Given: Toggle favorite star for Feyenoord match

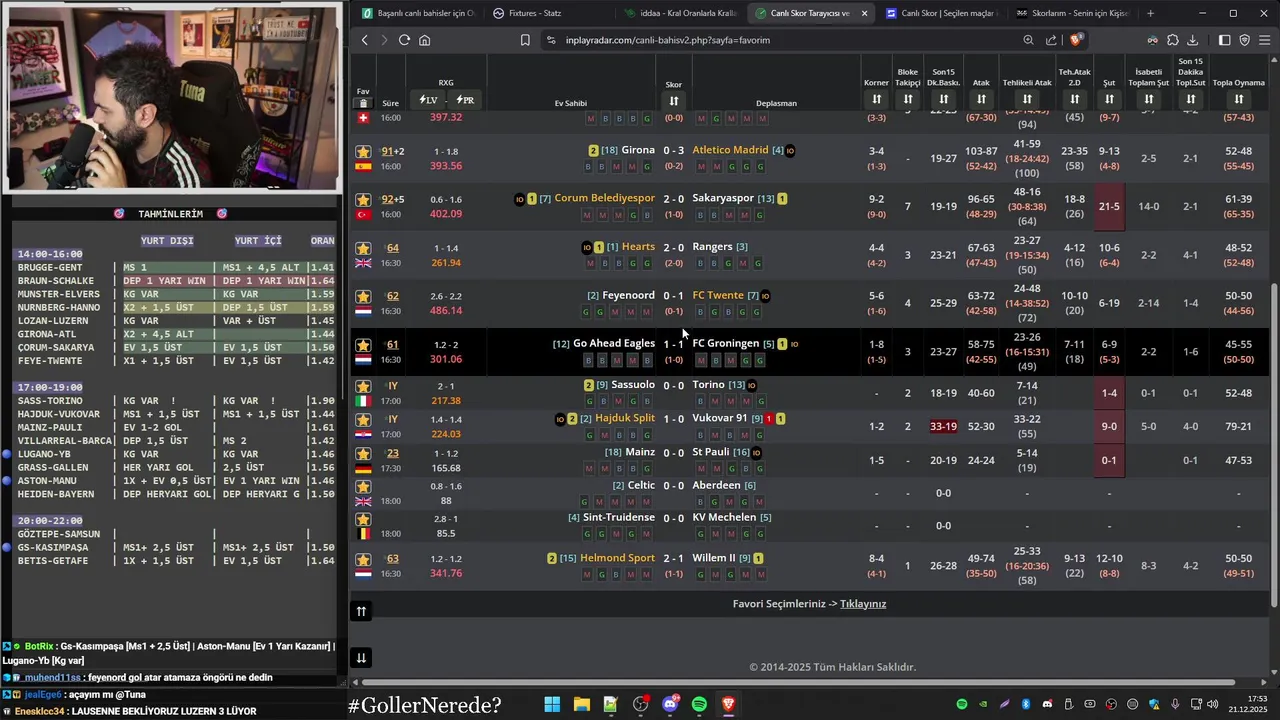Looking at the screenshot, I should [363, 297].
